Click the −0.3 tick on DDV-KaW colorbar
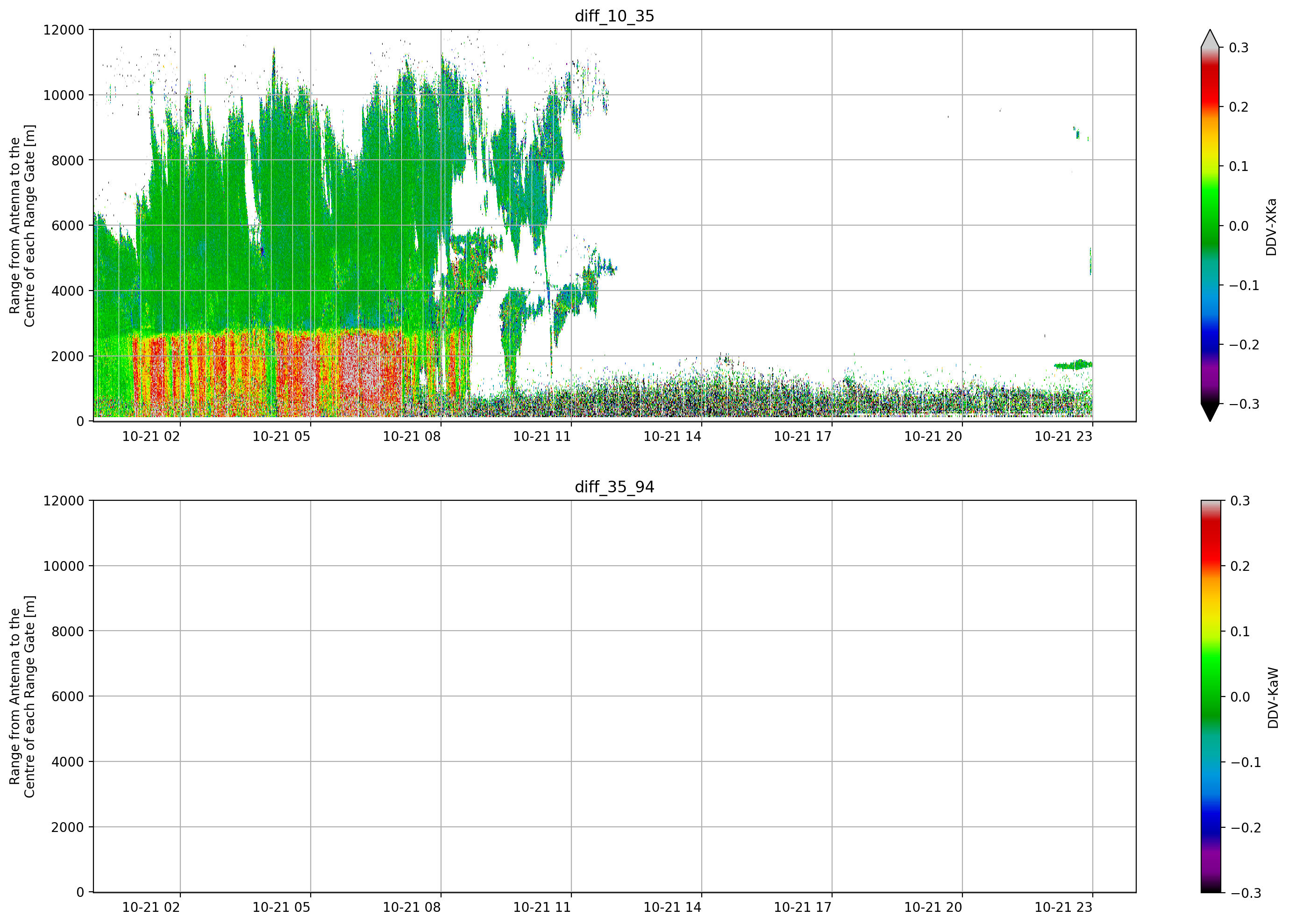 coord(1245,893)
